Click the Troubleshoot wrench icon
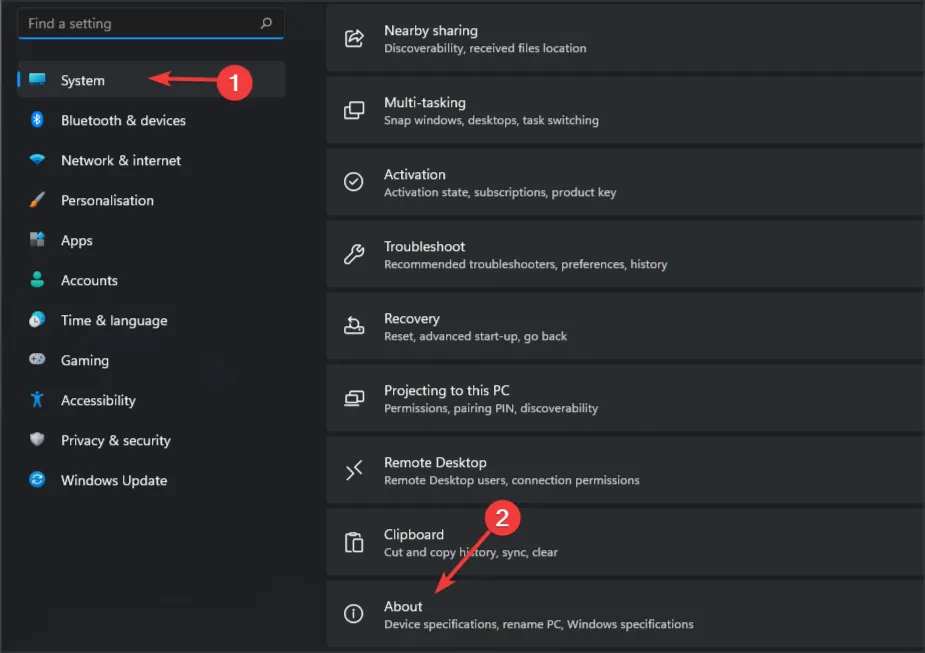 pos(354,254)
